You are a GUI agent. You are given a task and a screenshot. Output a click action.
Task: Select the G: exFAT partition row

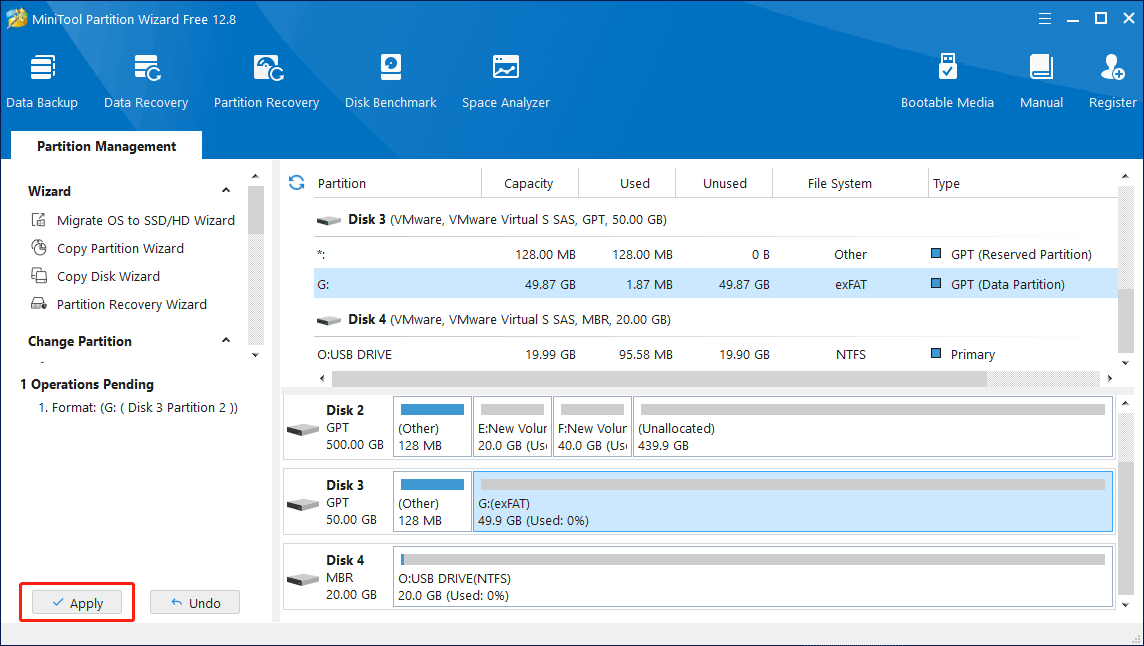(716, 284)
